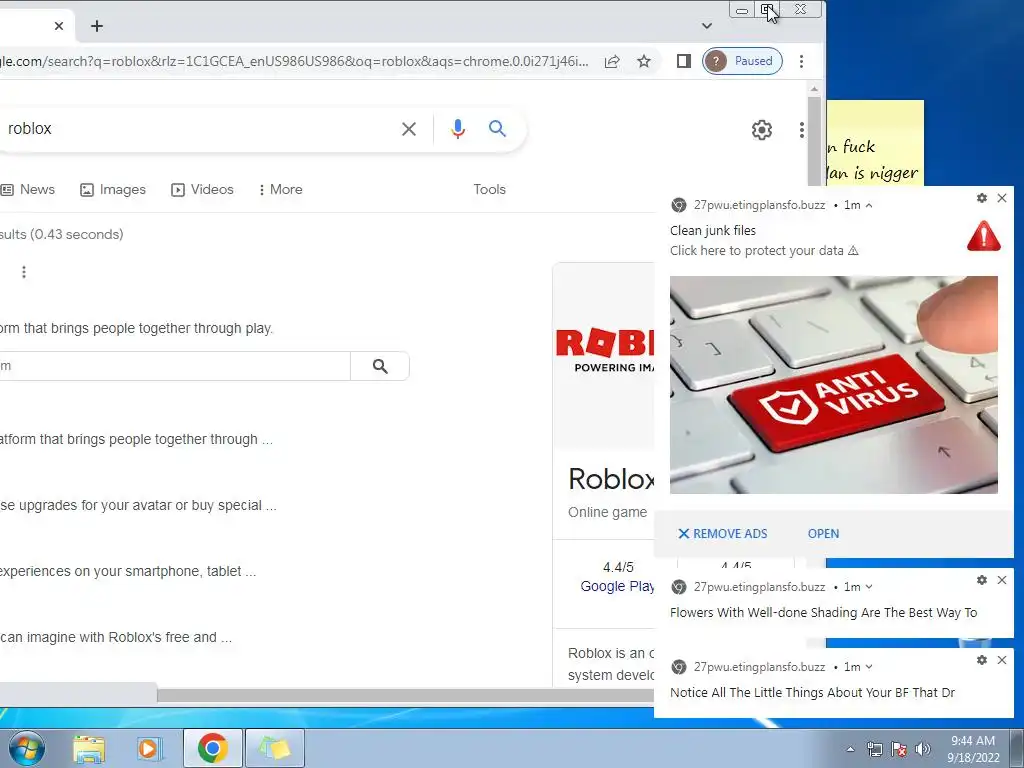The width and height of the screenshot is (1024, 768).
Task: Dismiss the Clean junk files notification
Action: (1002, 198)
